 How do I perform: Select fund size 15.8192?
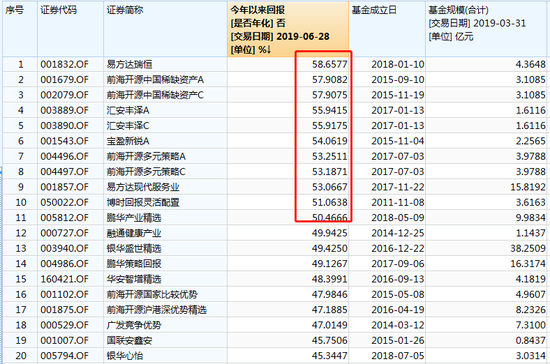click(x=528, y=187)
